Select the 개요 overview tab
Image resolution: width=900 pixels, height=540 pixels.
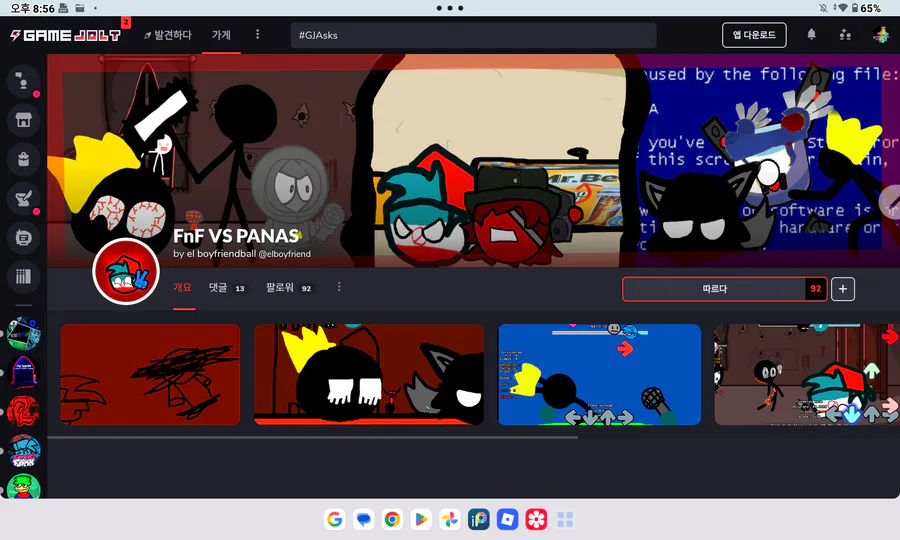(183, 288)
